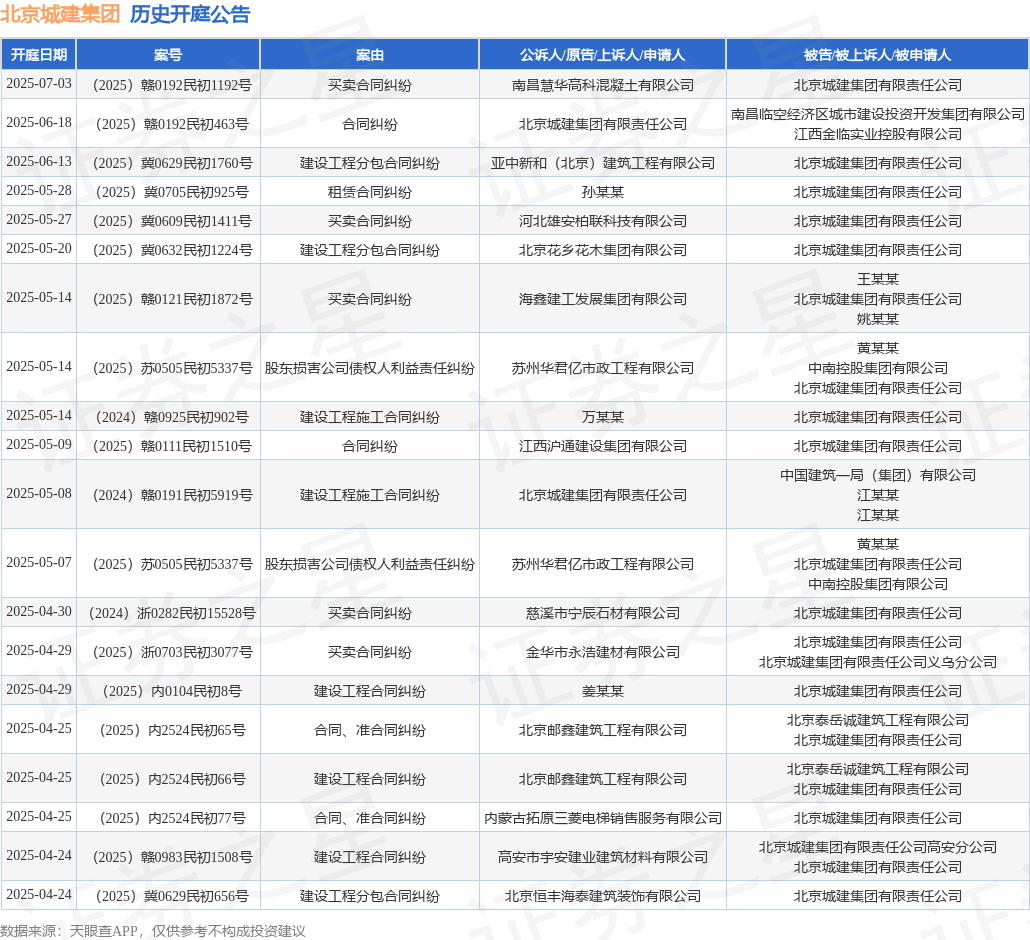1030x940 pixels.
Task: Click defendant 北京城建集团有限责任公司义乌分公司
Action: click(878, 662)
